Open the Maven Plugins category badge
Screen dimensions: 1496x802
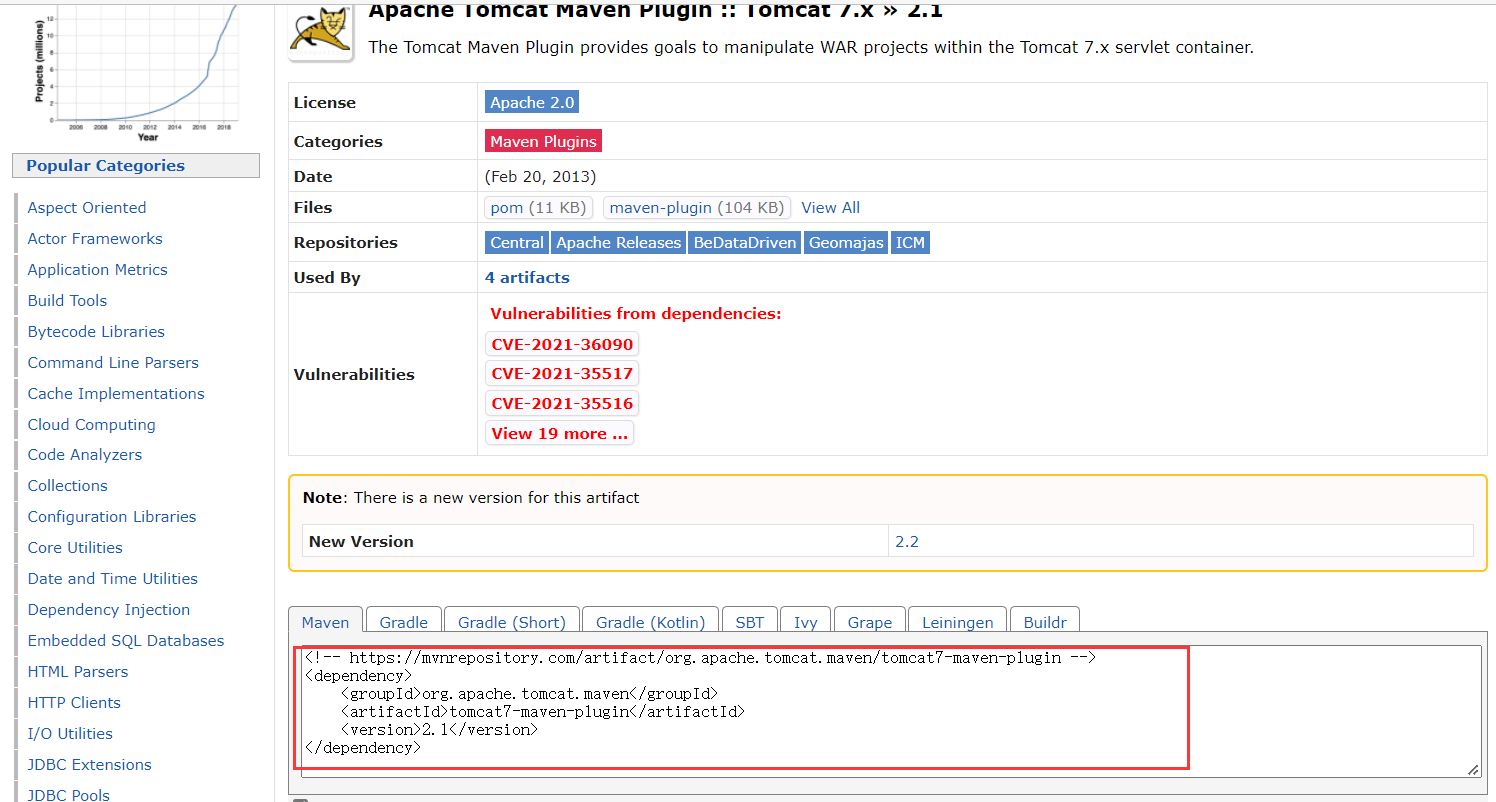pos(543,141)
